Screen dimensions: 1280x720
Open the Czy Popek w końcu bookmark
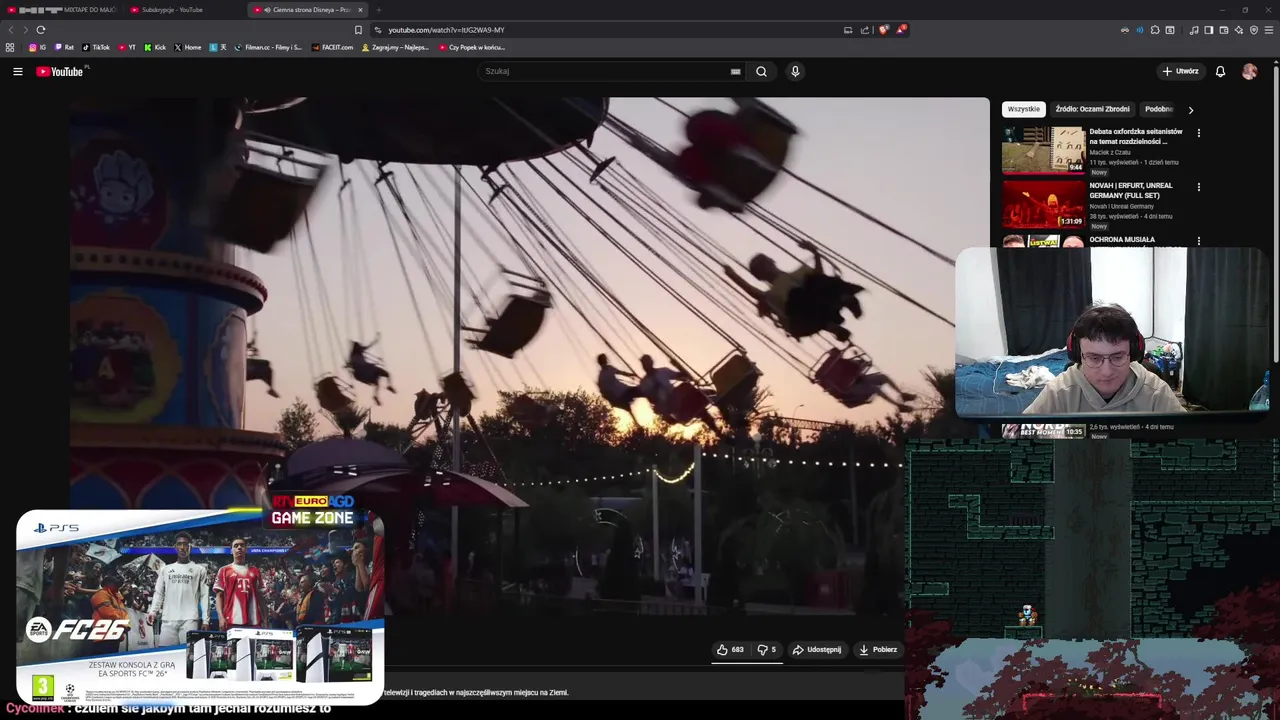(471, 47)
